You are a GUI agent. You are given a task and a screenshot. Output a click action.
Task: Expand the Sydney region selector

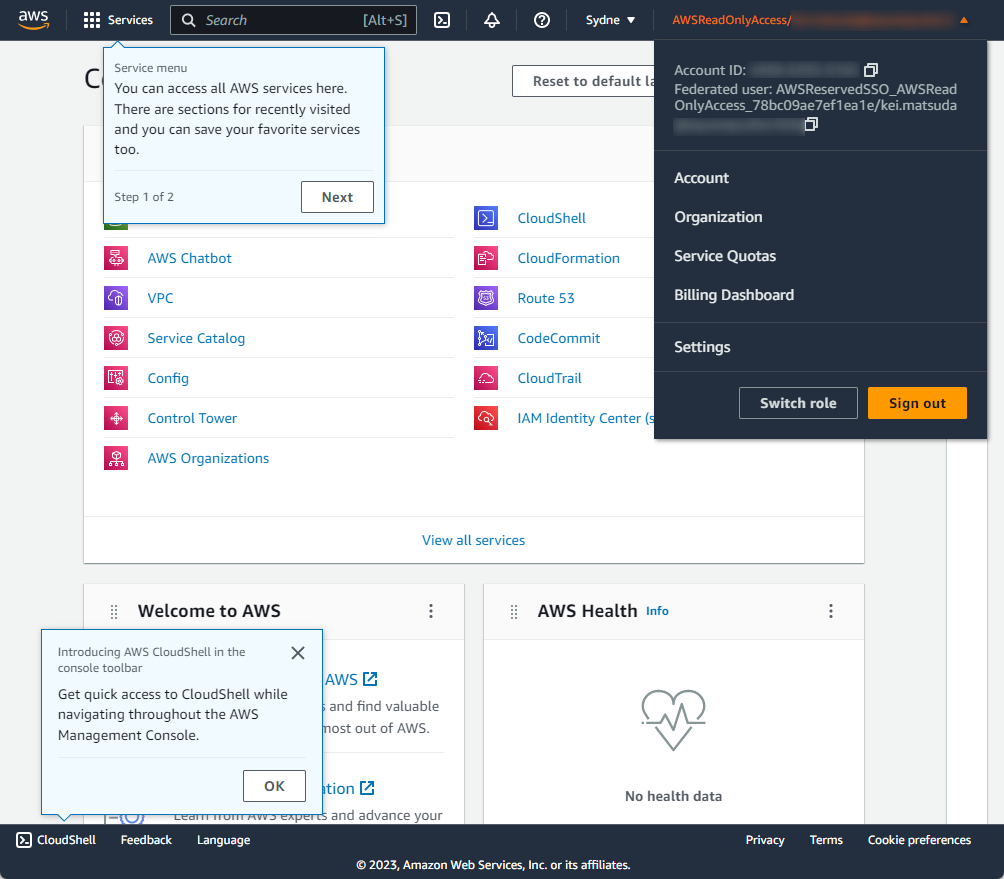610,20
